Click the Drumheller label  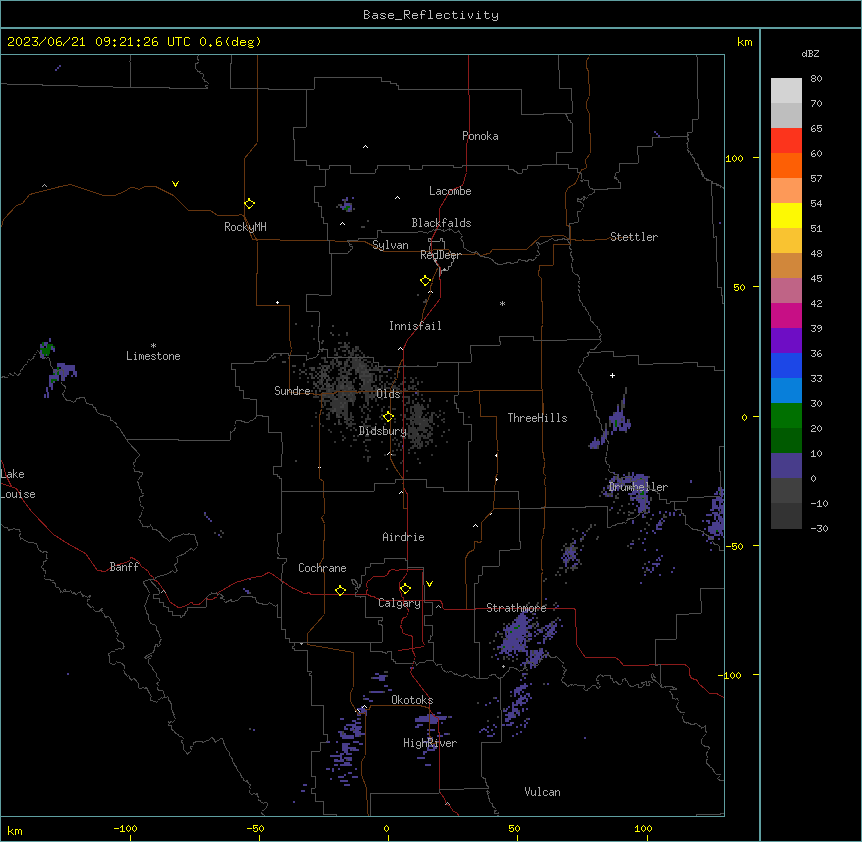(638, 487)
